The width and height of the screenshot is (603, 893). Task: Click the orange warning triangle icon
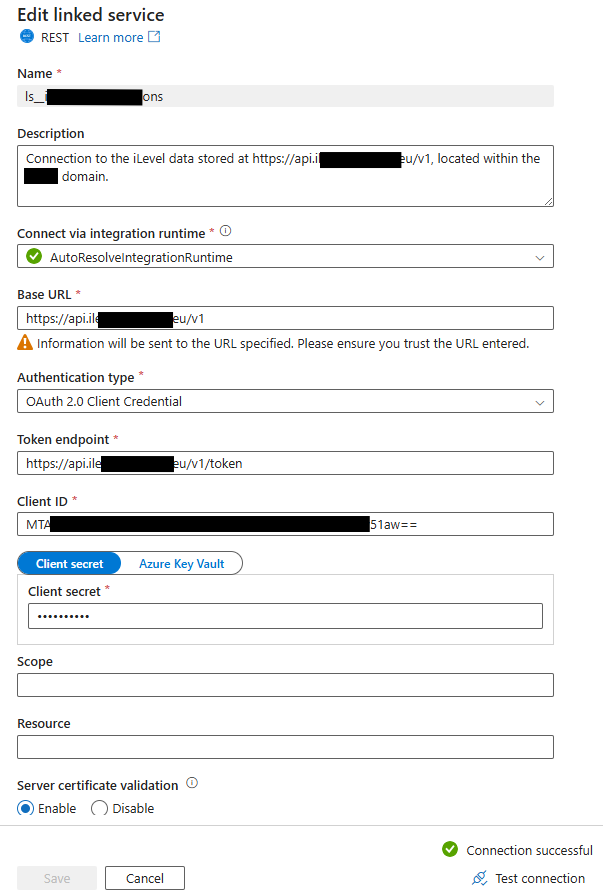point(25,343)
